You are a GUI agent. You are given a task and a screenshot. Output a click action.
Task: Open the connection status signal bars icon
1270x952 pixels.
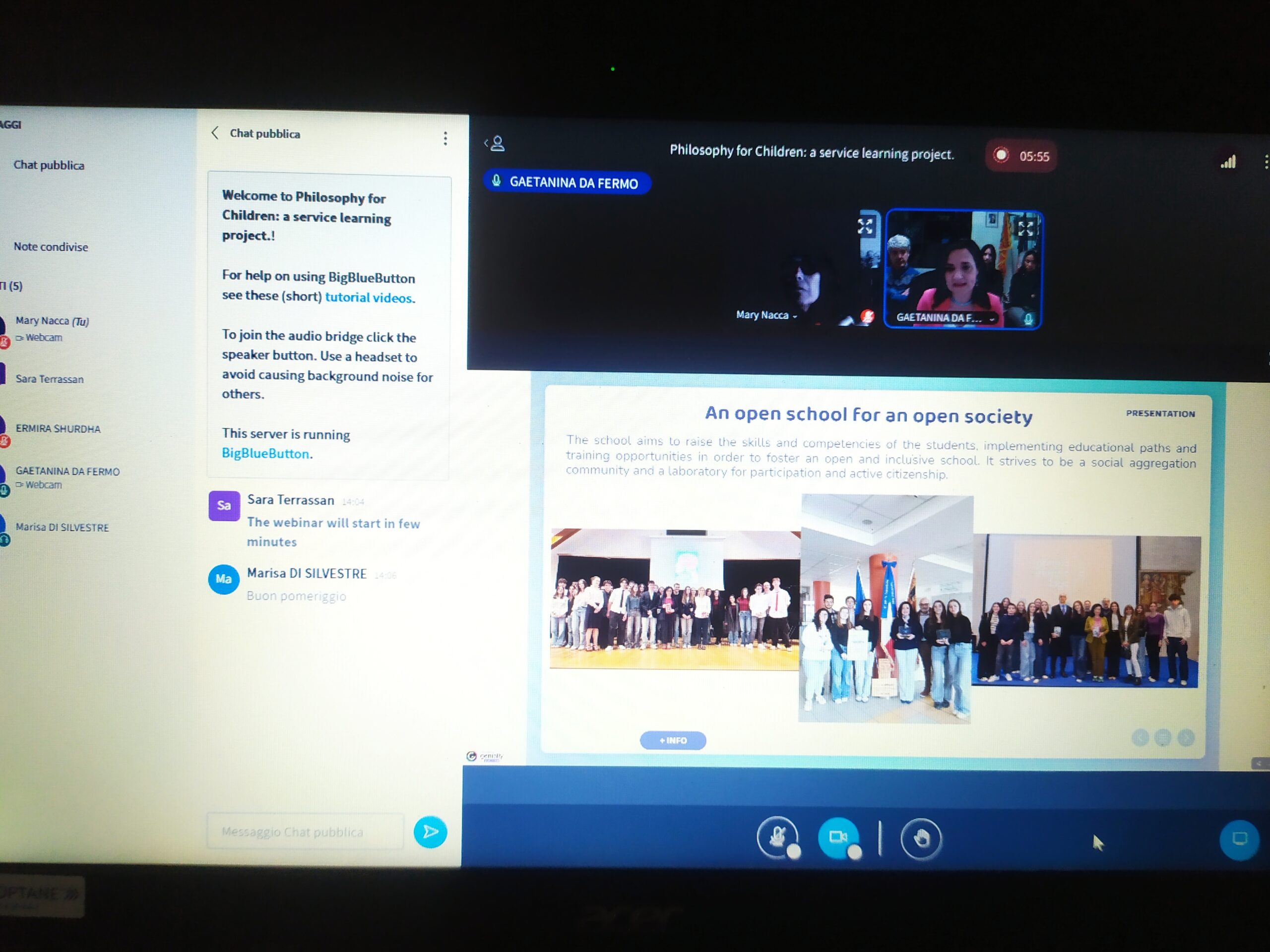tap(1227, 163)
